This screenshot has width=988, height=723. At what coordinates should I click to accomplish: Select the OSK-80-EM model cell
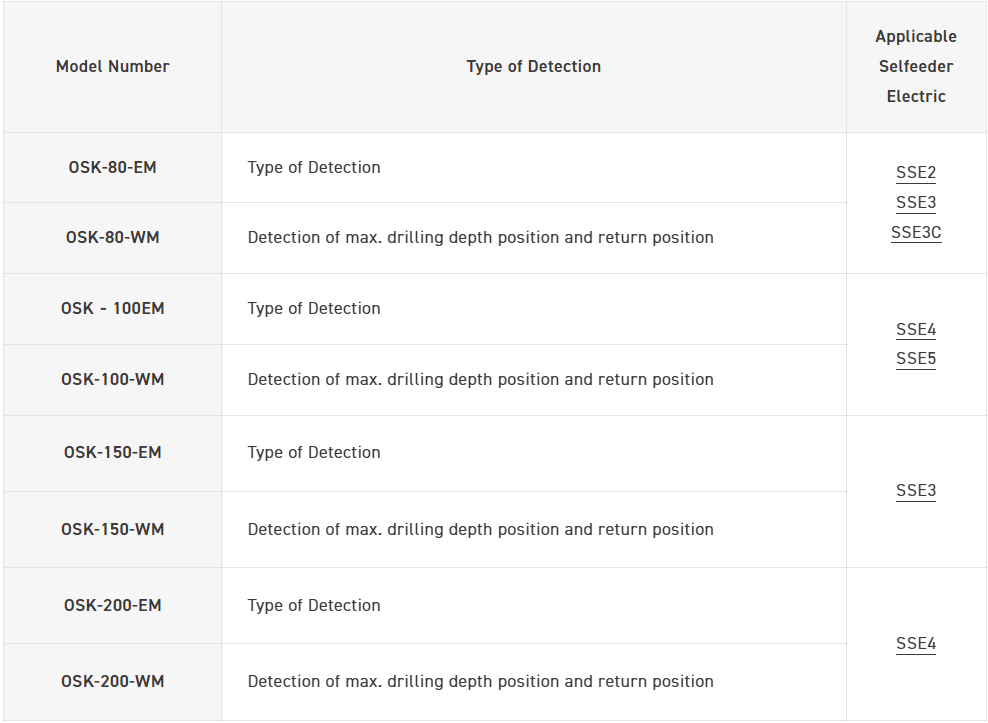point(112,168)
